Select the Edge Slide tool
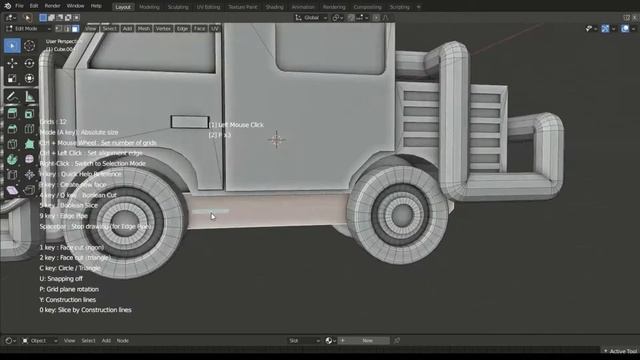This screenshot has height=360, width=640. point(12,175)
